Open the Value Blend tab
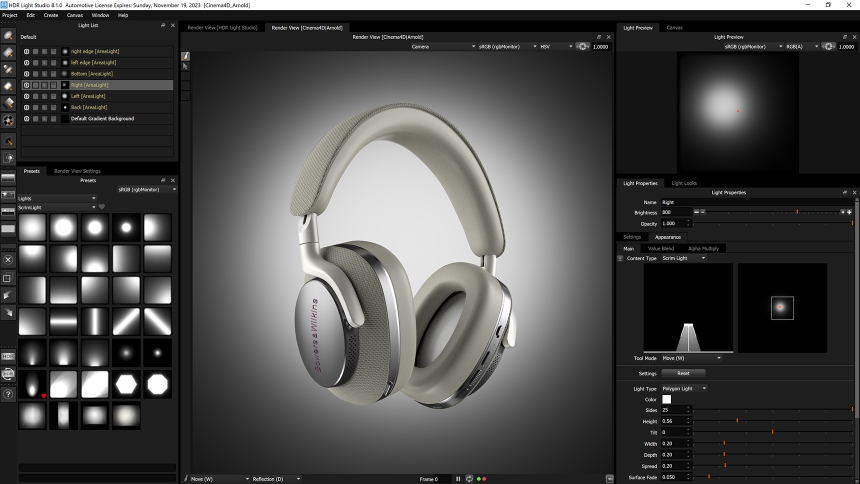This screenshot has height=484, width=860. point(660,249)
